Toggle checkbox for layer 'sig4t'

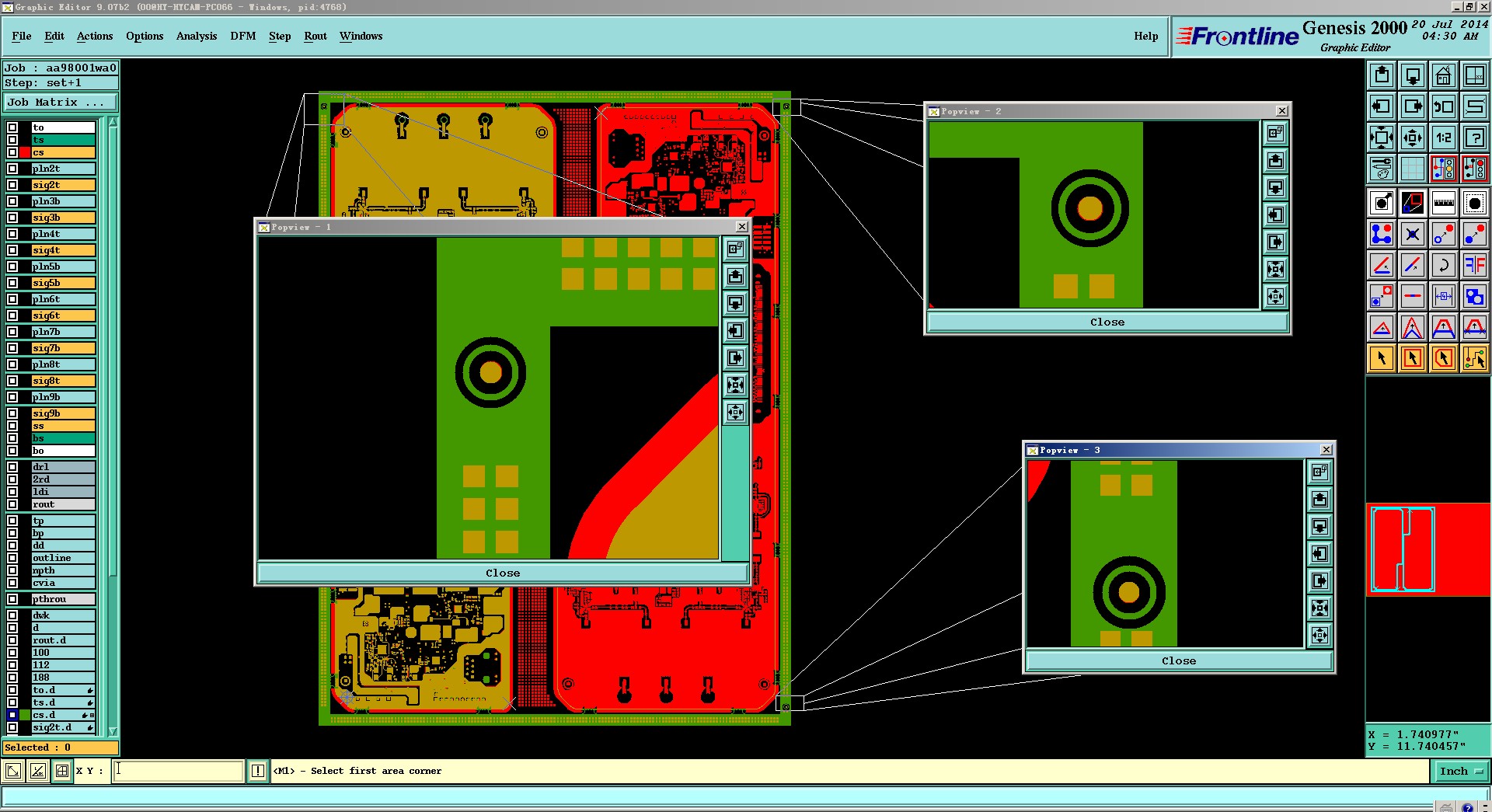click(12, 250)
